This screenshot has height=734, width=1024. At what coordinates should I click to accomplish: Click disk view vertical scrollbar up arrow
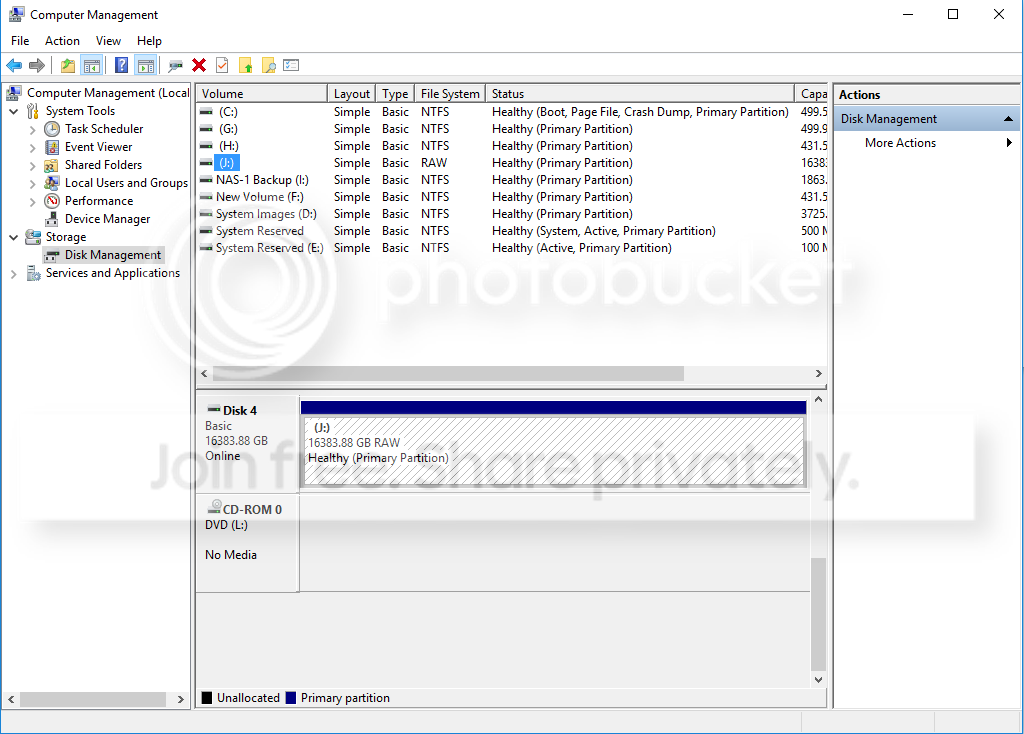(x=818, y=399)
